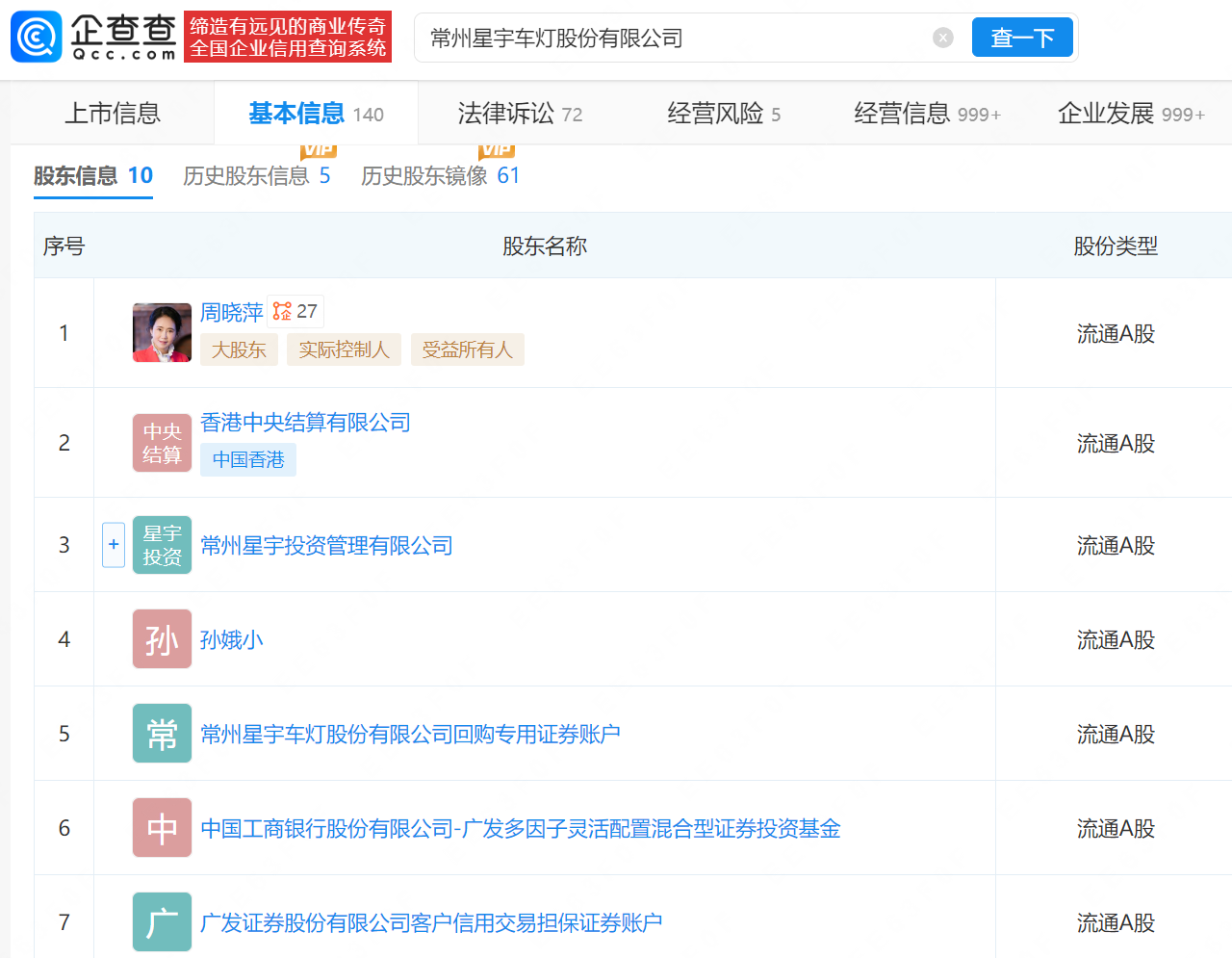Click the 股份类型 column header

tap(1116, 246)
